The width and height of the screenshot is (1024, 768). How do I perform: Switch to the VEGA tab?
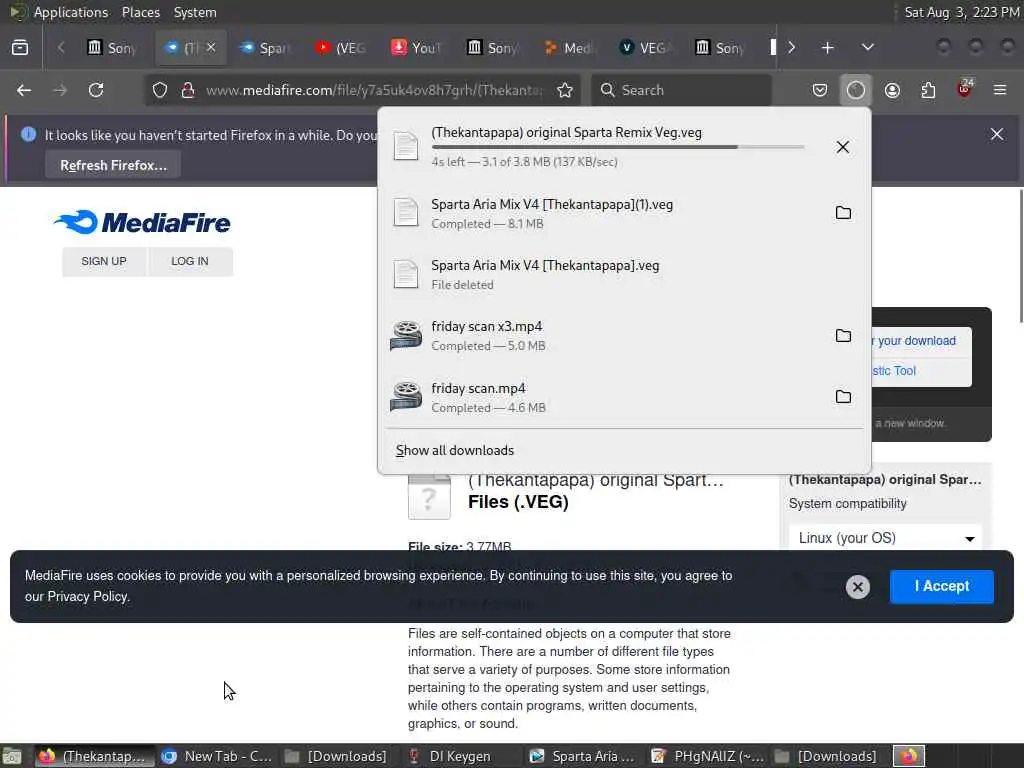point(645,48)
